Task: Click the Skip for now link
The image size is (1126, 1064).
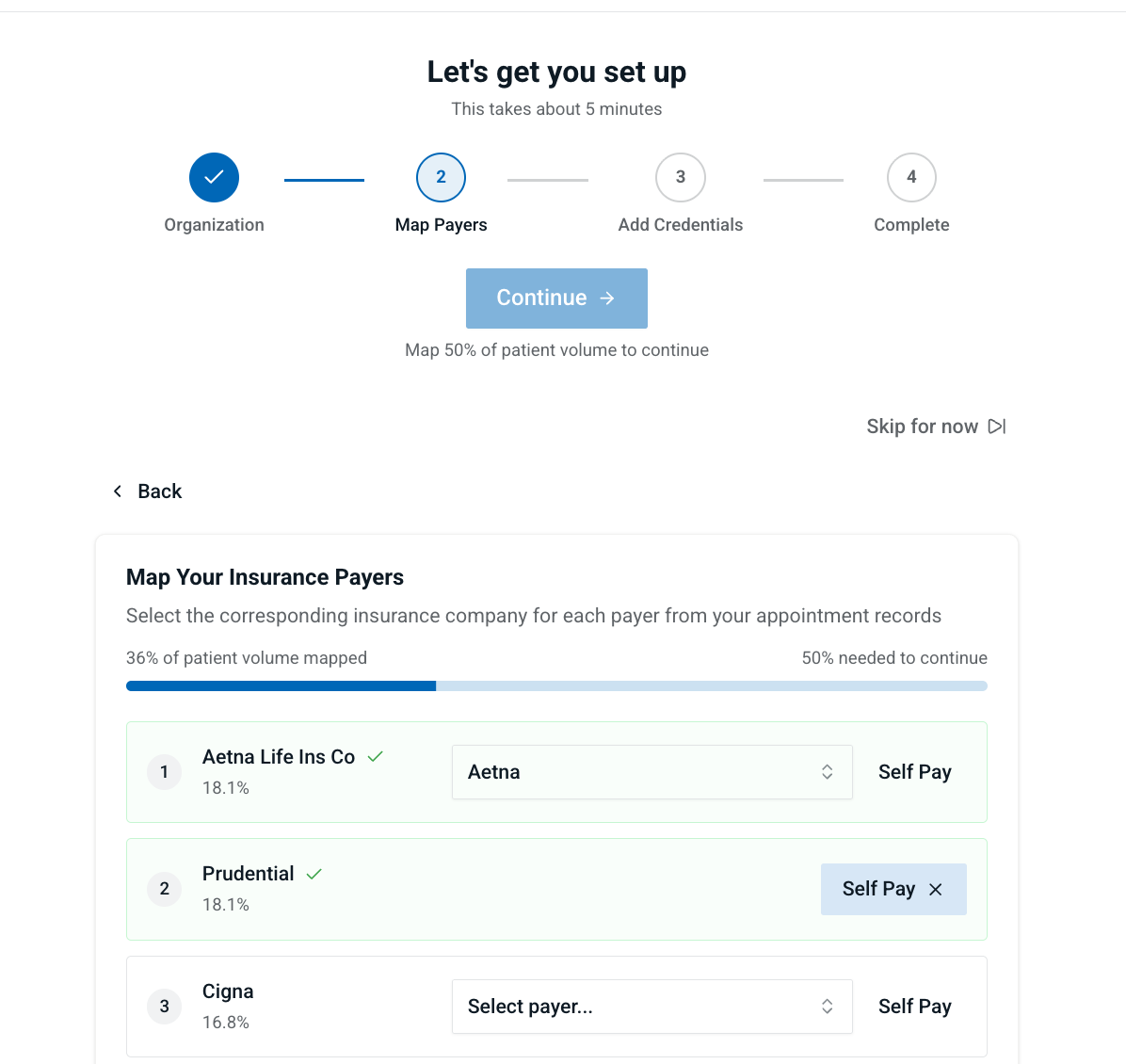Action: click(x=922, y=427)
